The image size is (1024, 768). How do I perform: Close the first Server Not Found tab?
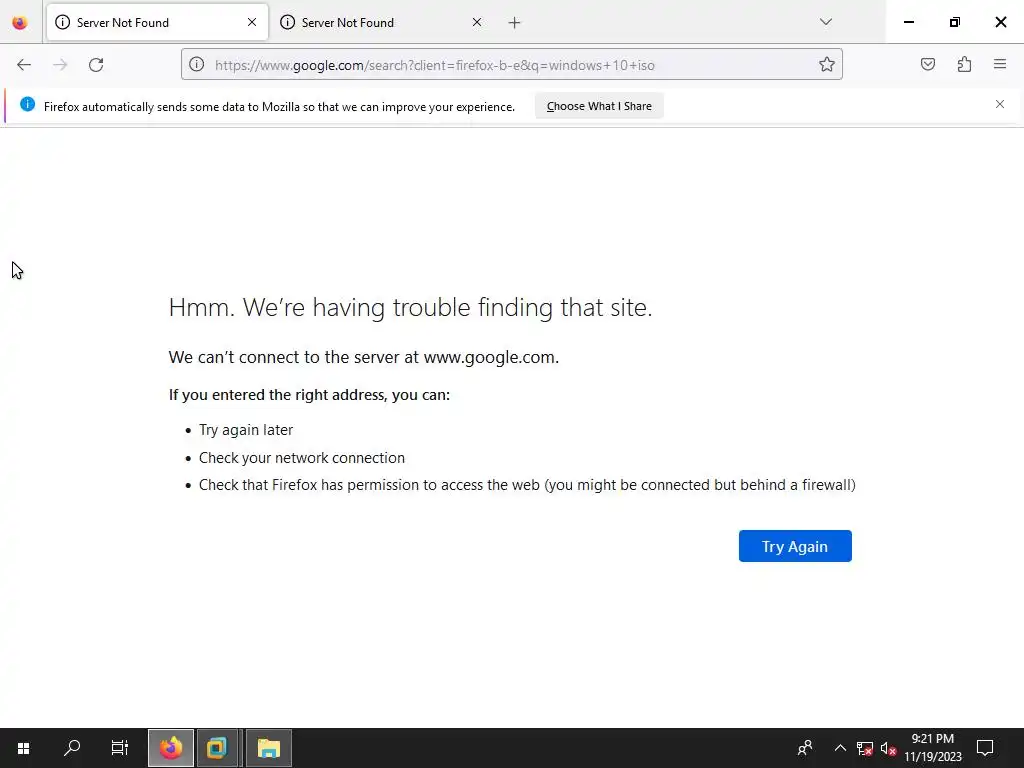(x=252, y=22)
